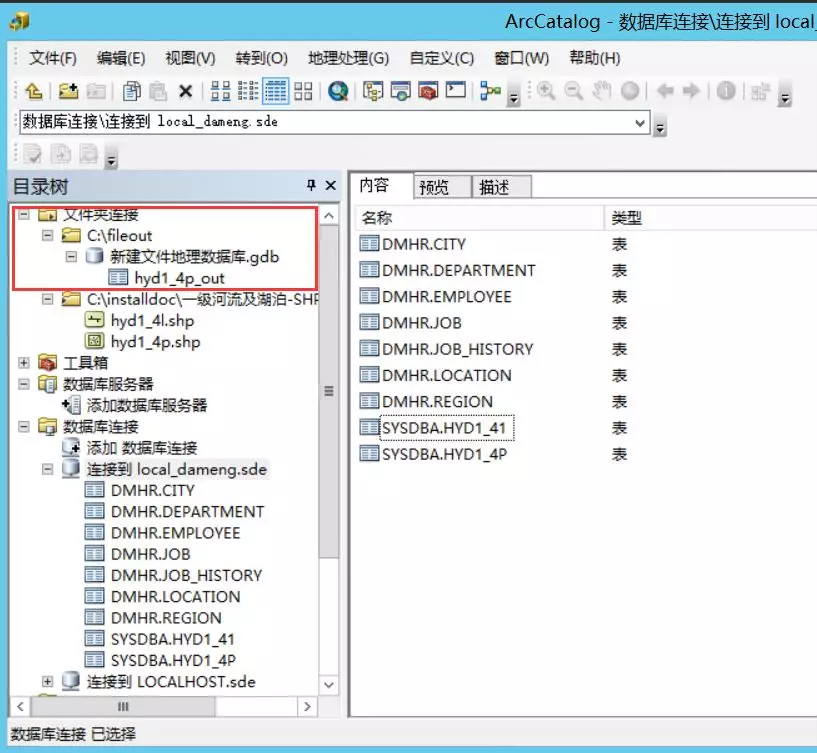The width and height of the screenshot is (817, 753).
Task: Select Zoom In tool on Geography toolbar
Action: (x=546, y=91)
